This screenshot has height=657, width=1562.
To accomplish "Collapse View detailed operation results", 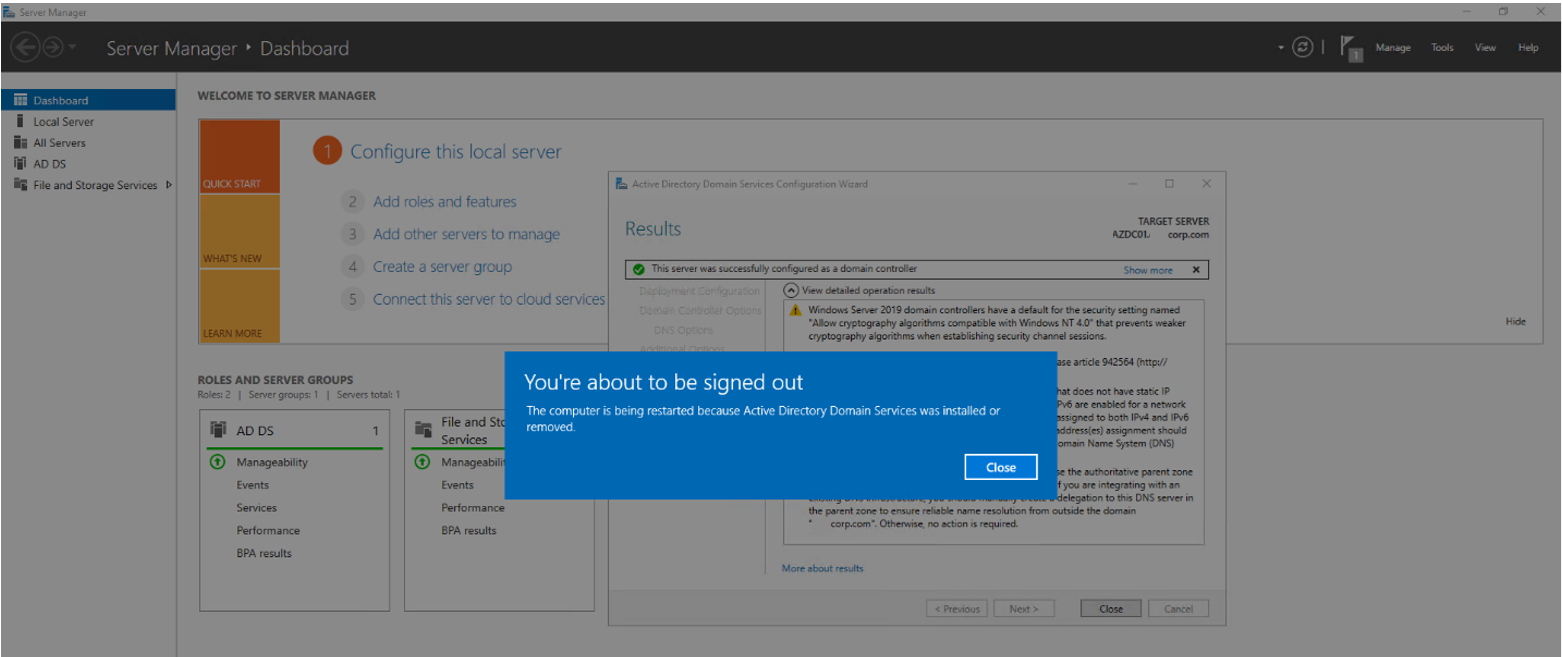I will tap(791, 290).
